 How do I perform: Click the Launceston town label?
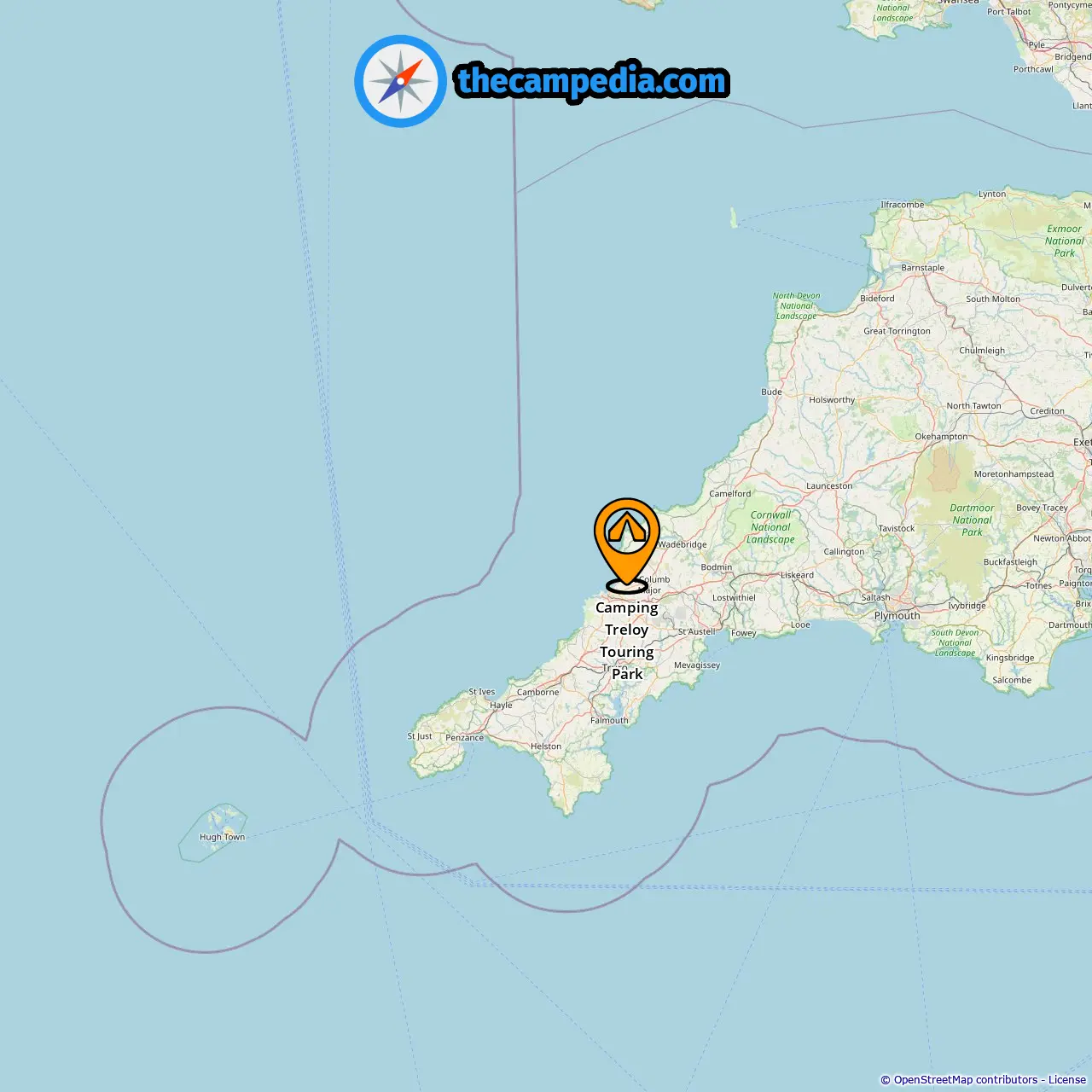(x=829, y=486)
